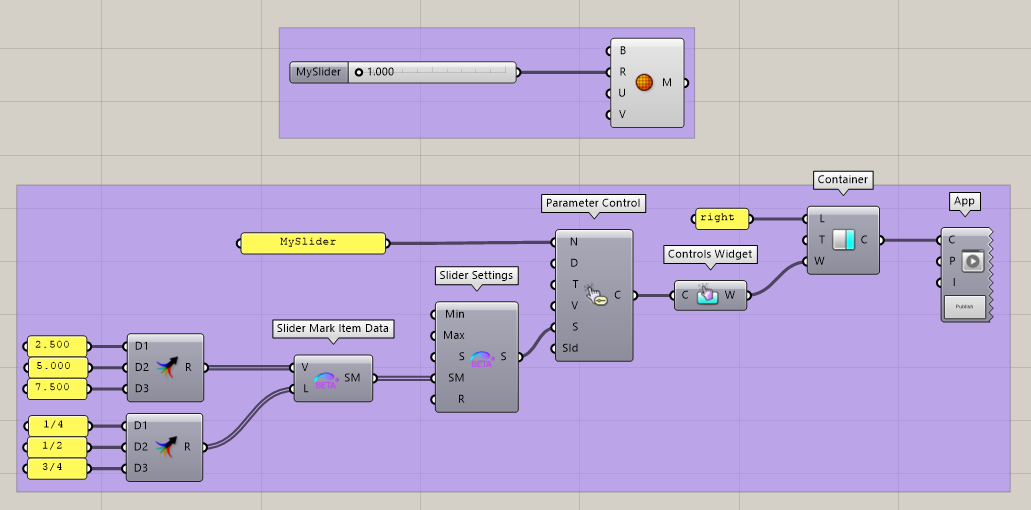The width and height of the screenshot is (1031, 510).
Task: Click the D input of Parameter Control
Action: point(574,263)
